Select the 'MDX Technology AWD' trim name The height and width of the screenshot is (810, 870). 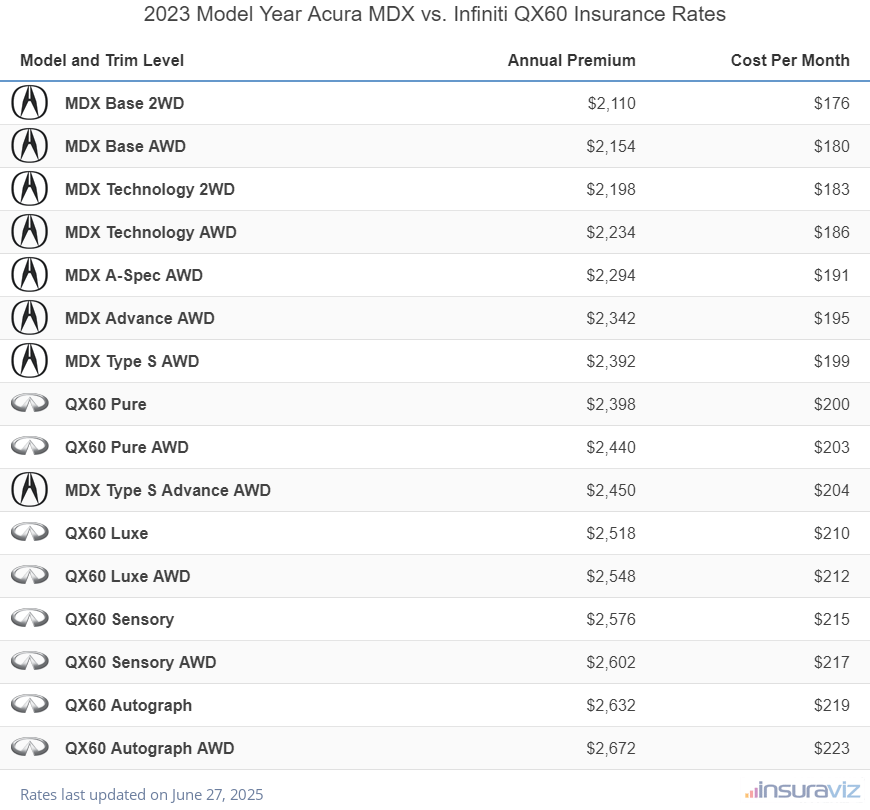click(x=151, y=232)
